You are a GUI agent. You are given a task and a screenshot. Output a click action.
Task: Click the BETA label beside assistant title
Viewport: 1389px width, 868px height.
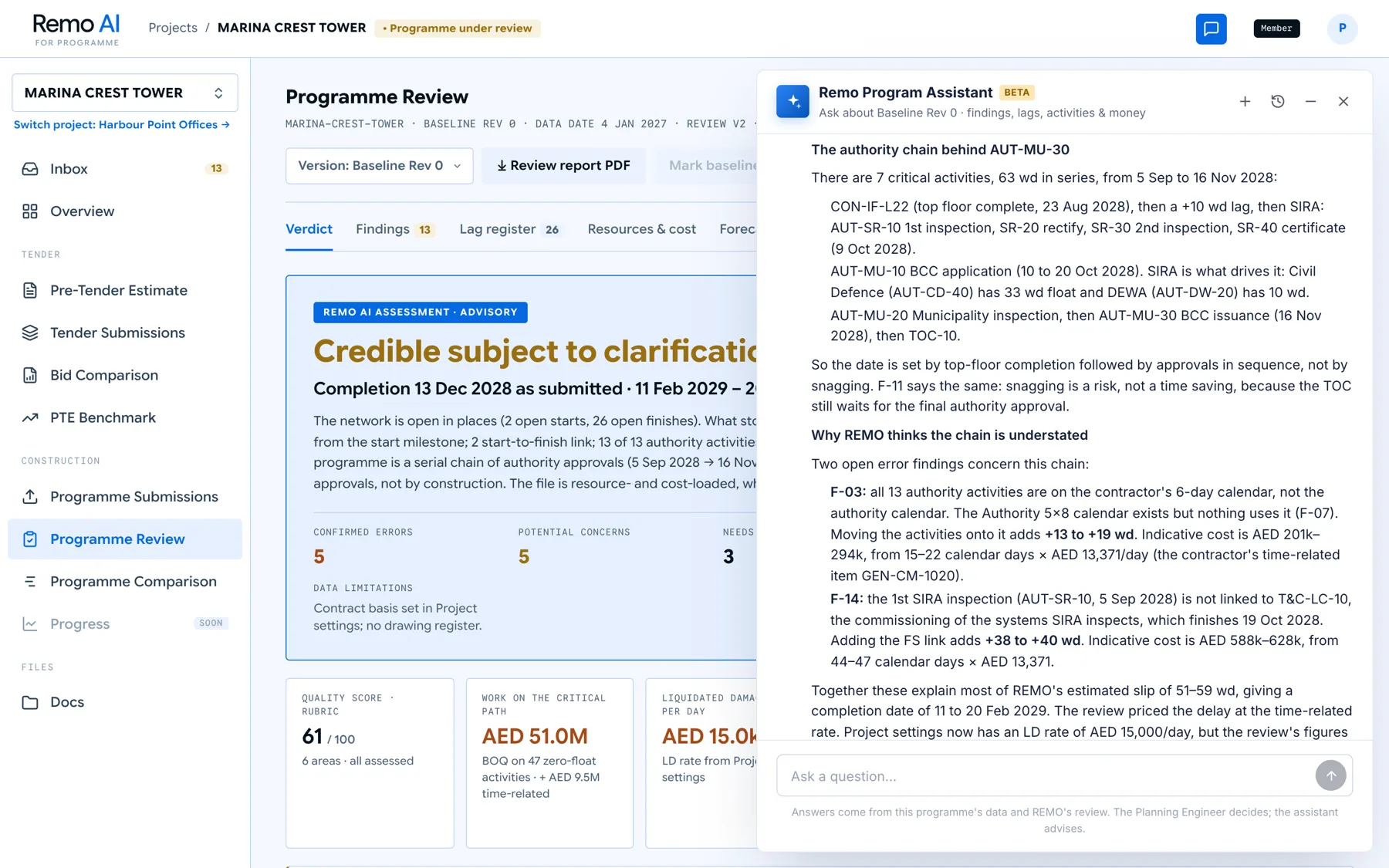click(x=1016, y=93)
